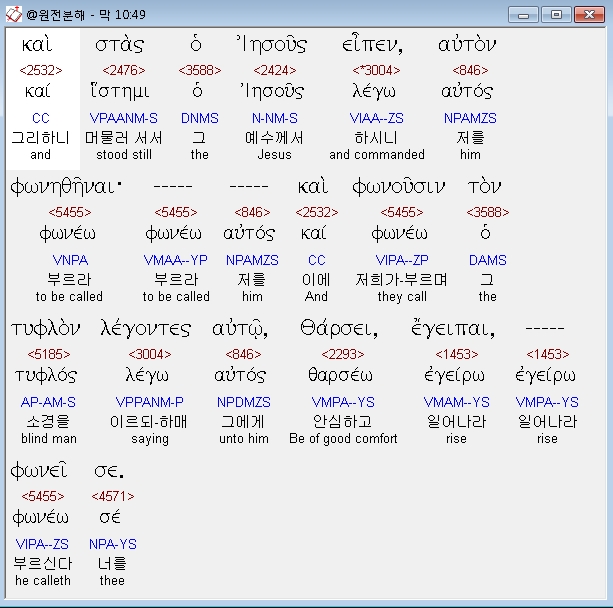Click the English gloss "unto him"

coord(244,439)
